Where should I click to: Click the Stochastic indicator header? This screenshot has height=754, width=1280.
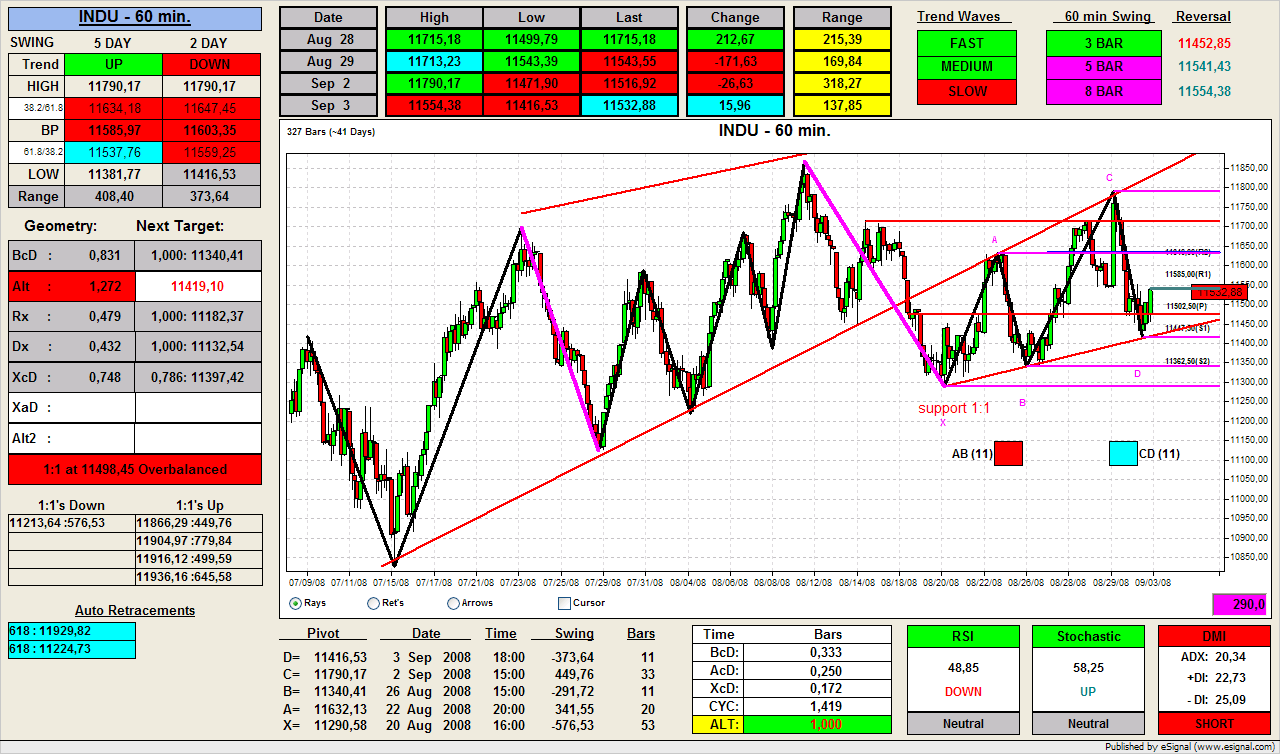(x=1088, y=636)
